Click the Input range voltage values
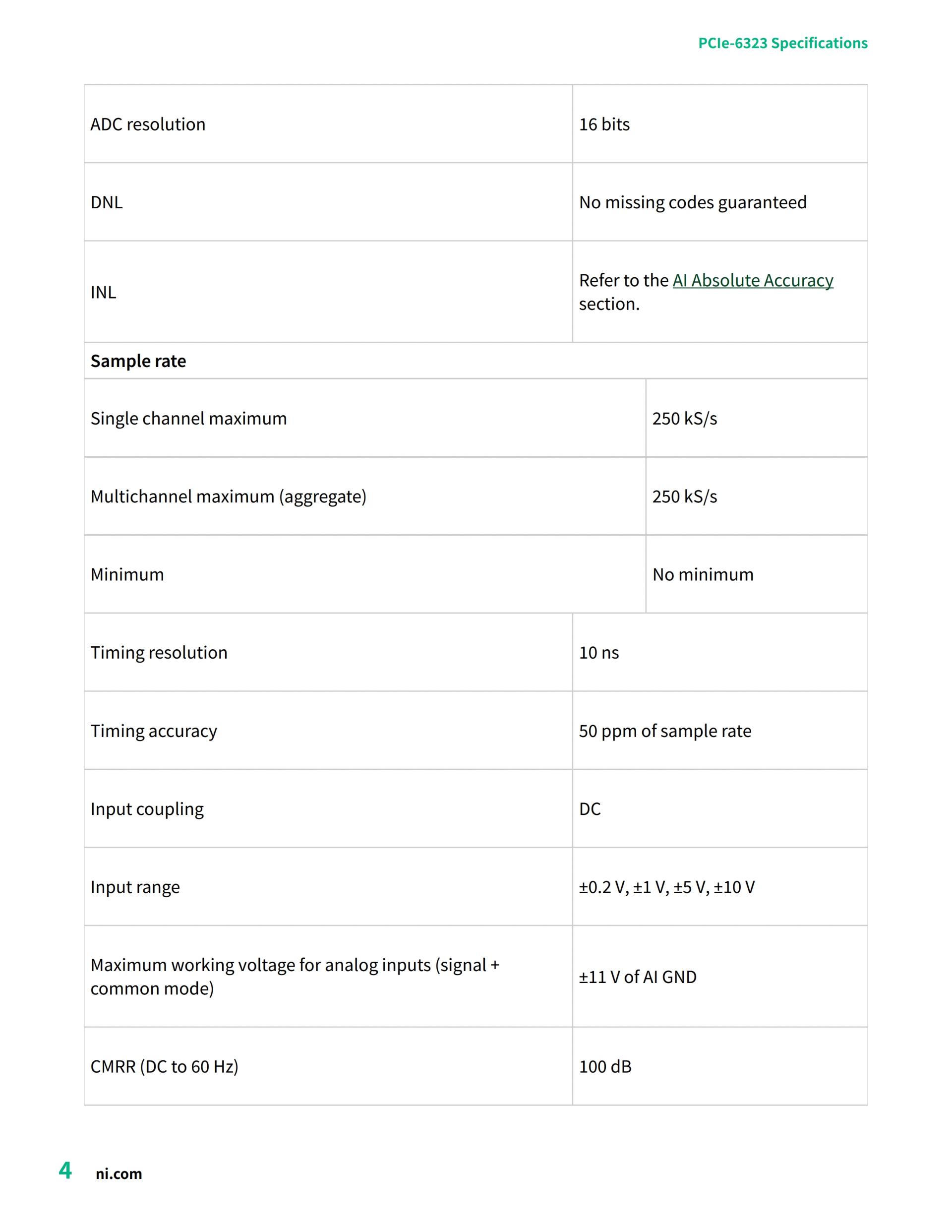 click(x=666, y=887)
